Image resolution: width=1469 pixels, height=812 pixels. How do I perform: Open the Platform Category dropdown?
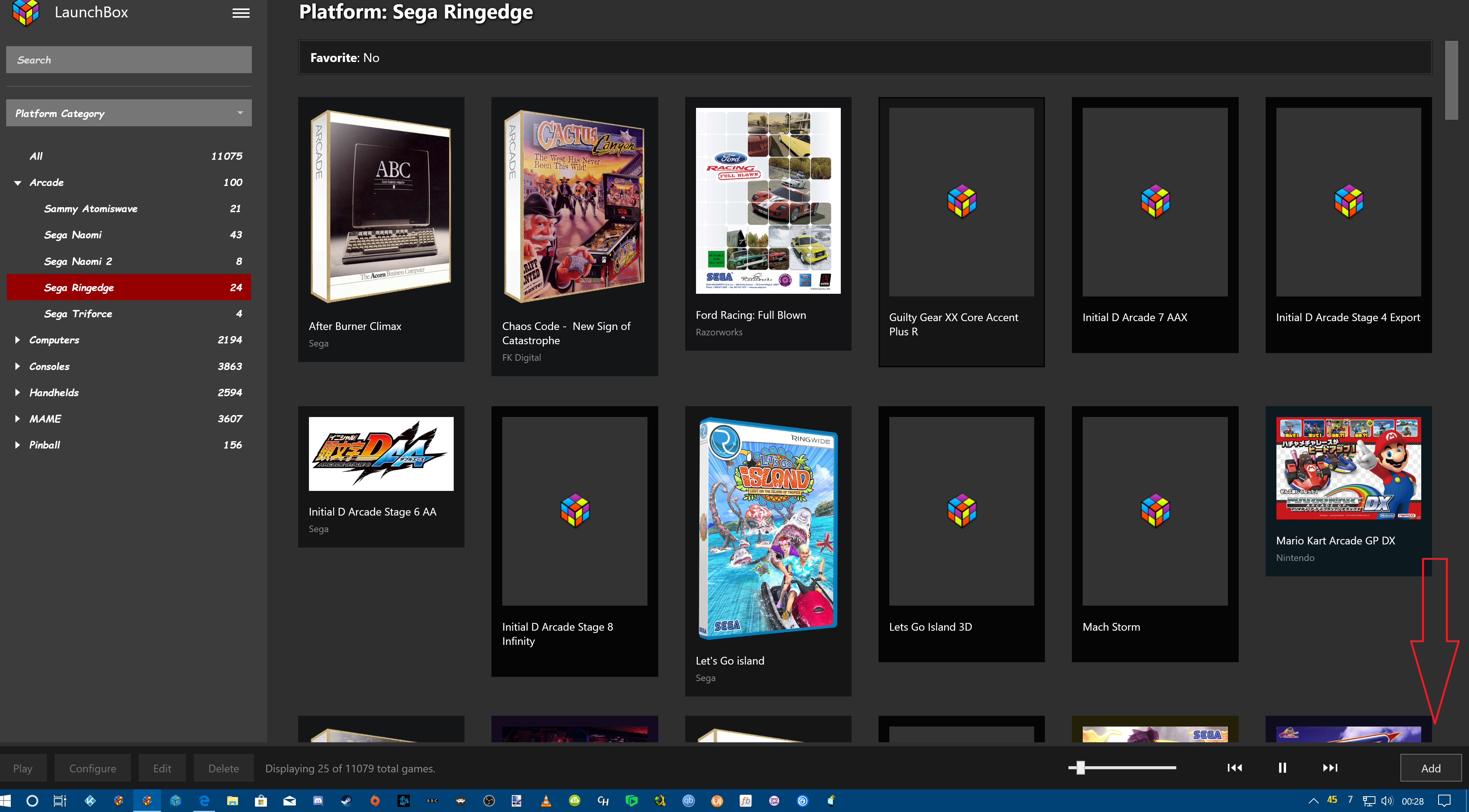coord(129,113)
